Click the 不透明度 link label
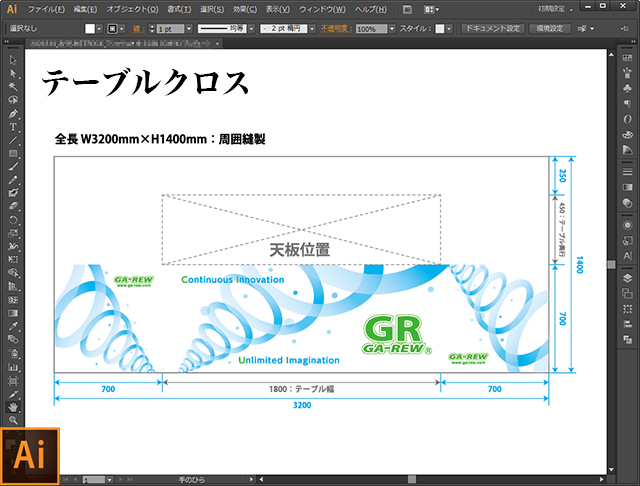 coord(336,29)
